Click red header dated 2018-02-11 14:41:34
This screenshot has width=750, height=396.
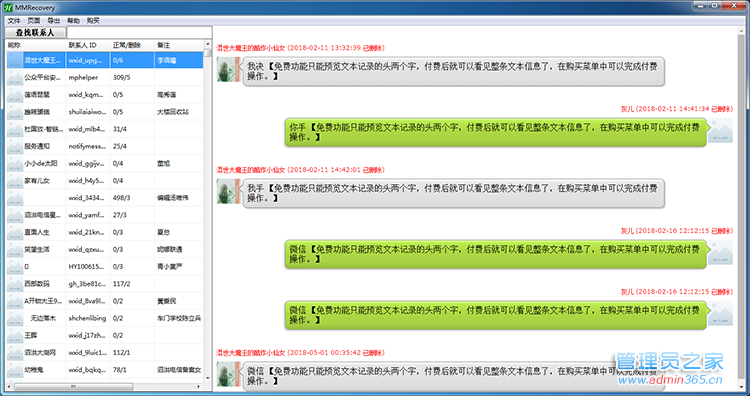(676, 109)
